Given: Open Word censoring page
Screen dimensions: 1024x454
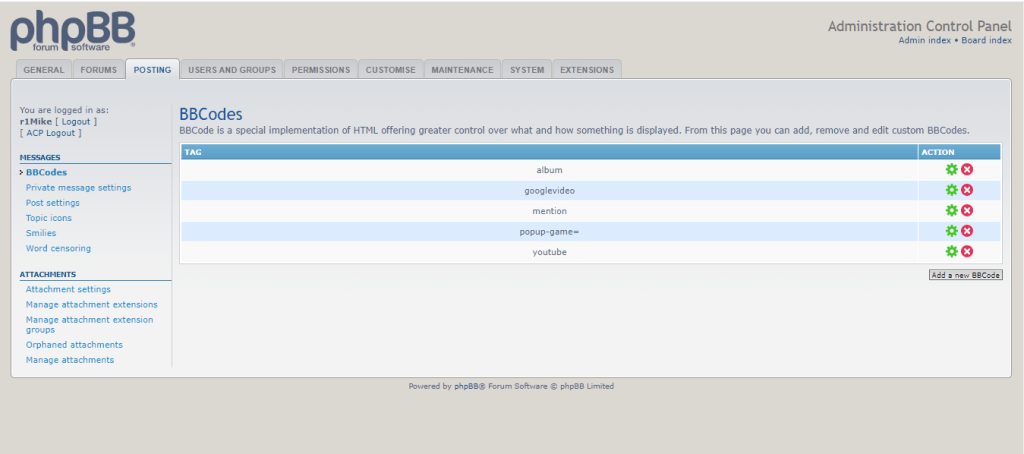Looking at the screenshot, I should click(x=59, y=248).
